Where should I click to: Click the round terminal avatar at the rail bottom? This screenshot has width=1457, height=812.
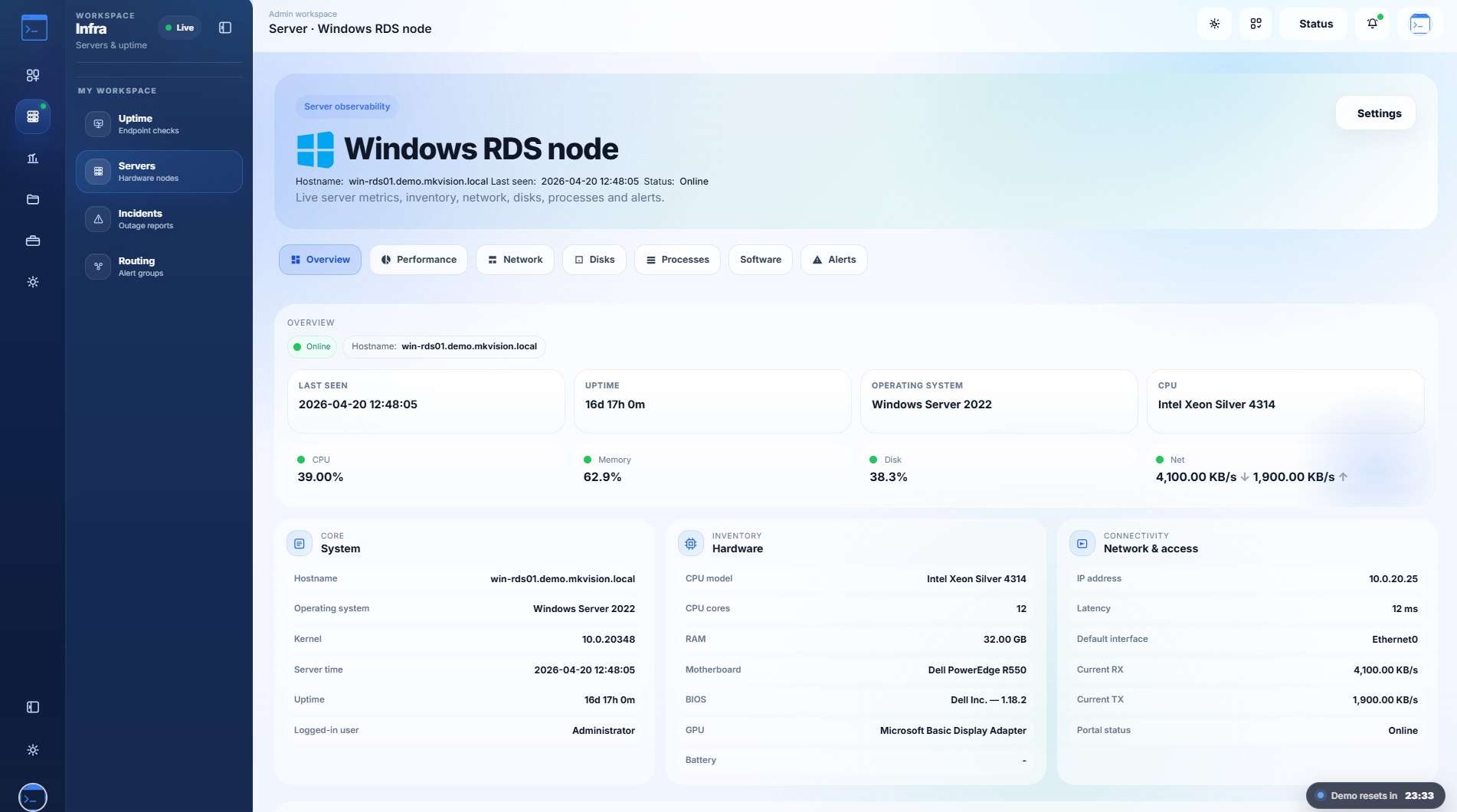tap(33, 797)
